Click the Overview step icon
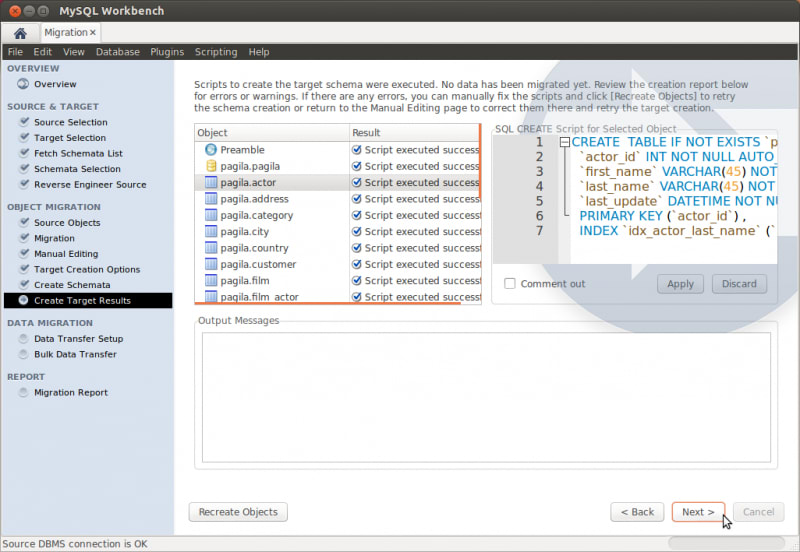This screenshot has height=552, width=800. point(23,84)
